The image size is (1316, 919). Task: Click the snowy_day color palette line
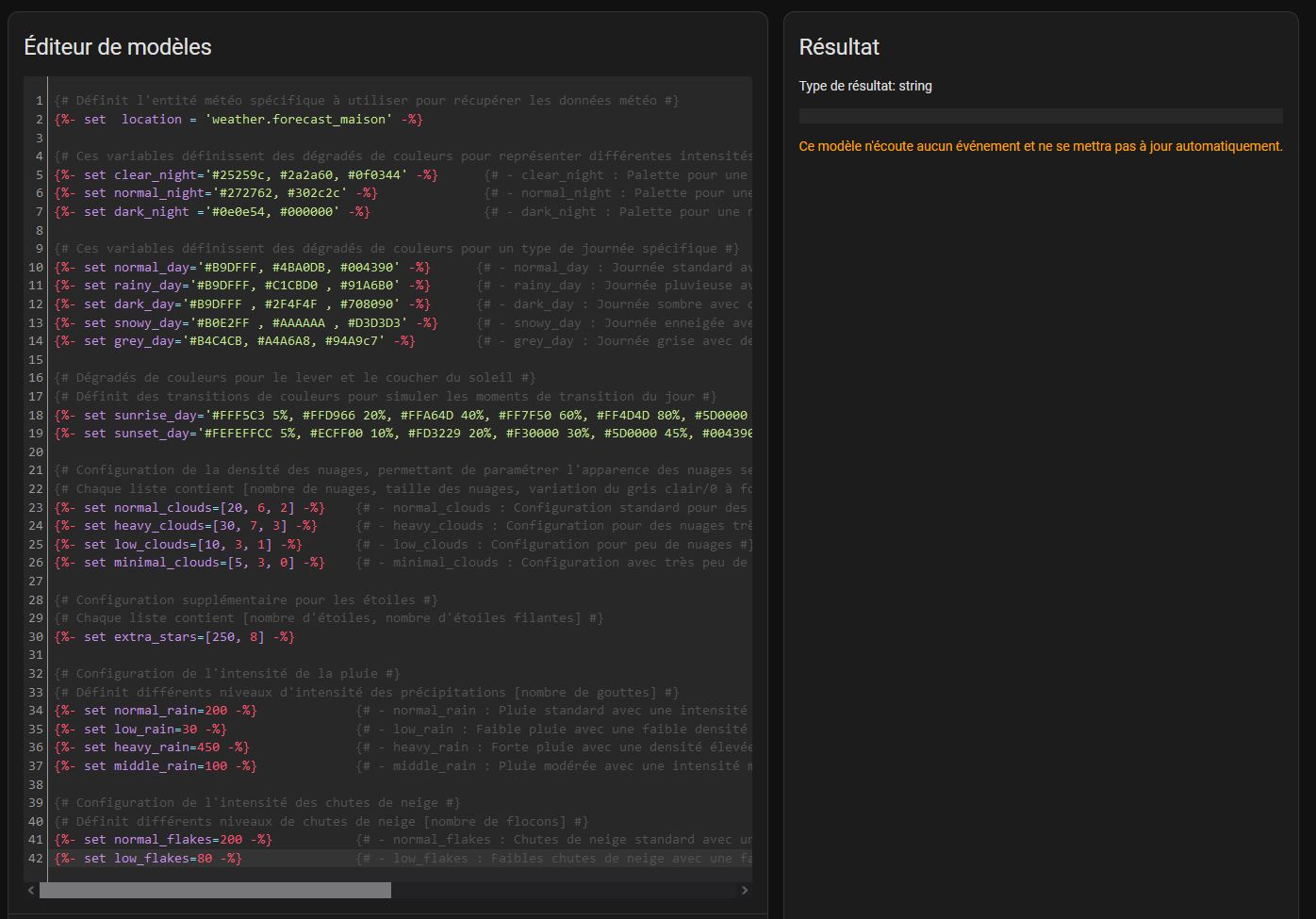coord(403,323)
